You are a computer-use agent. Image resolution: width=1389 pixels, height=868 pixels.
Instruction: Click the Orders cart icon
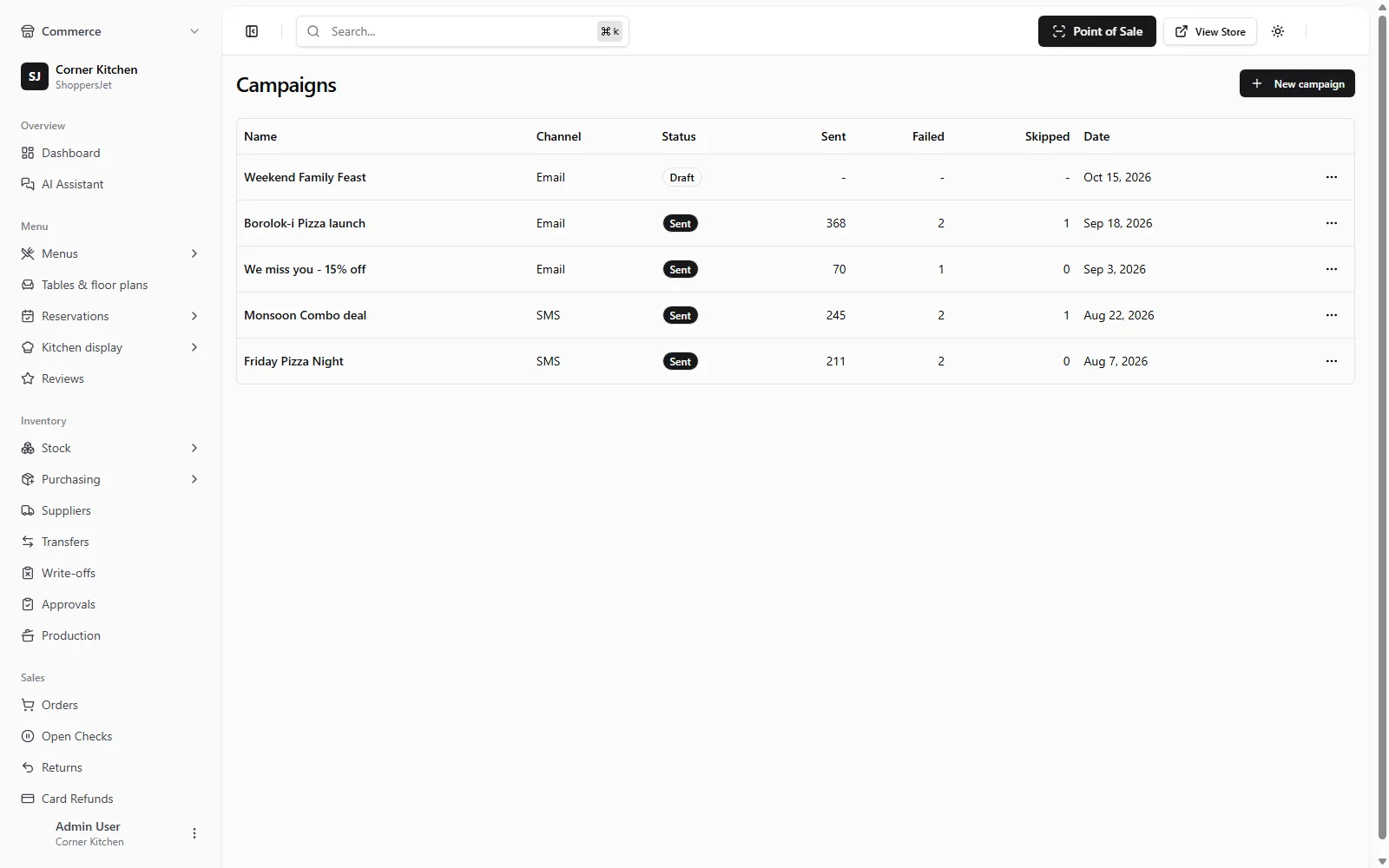[28, 705]
